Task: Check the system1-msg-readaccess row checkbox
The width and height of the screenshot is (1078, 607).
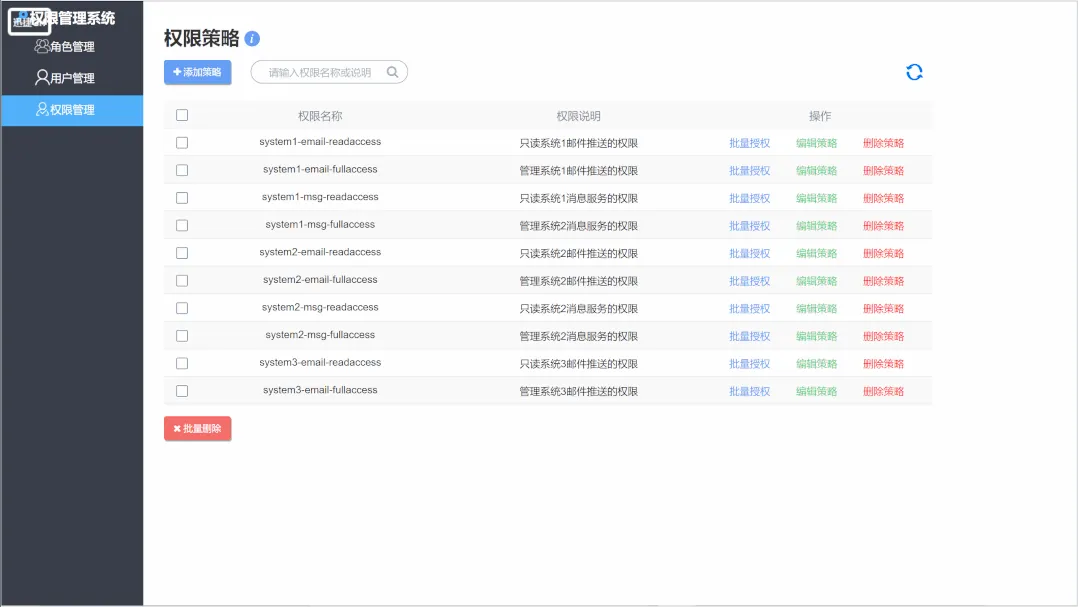Action: pyautogui.click(x=182, y=198)
